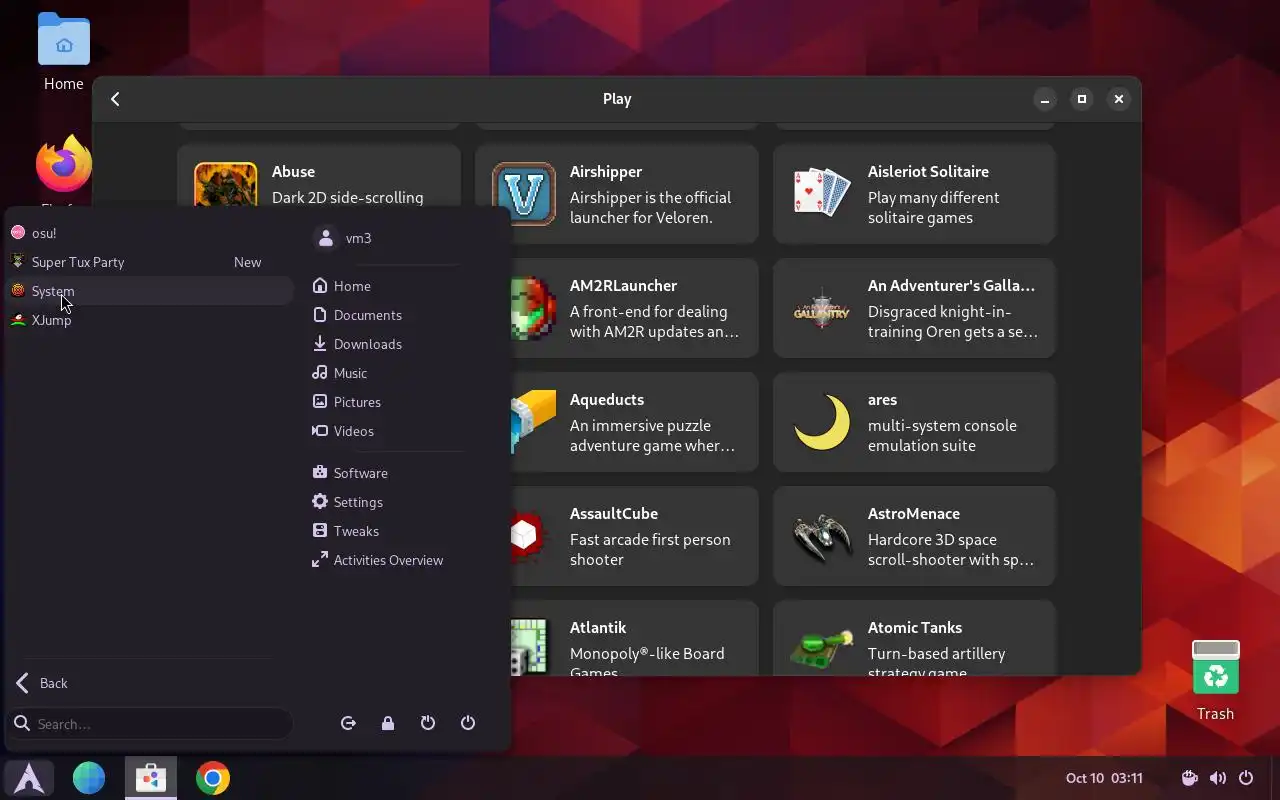Start XJump from the menu list
This screenshot has height=800, width=1280.
click(150, 320)
